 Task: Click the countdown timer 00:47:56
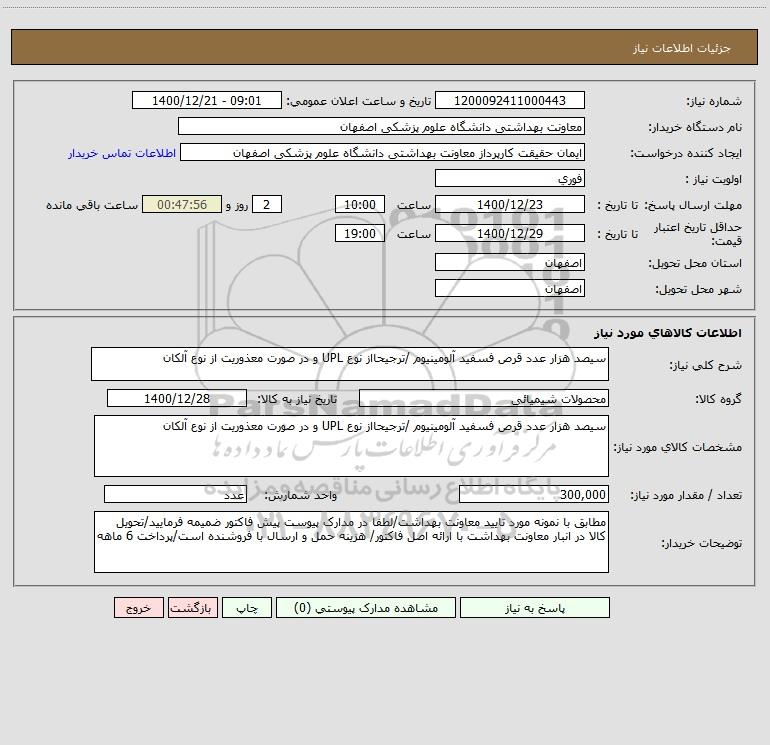click(182, 204)
